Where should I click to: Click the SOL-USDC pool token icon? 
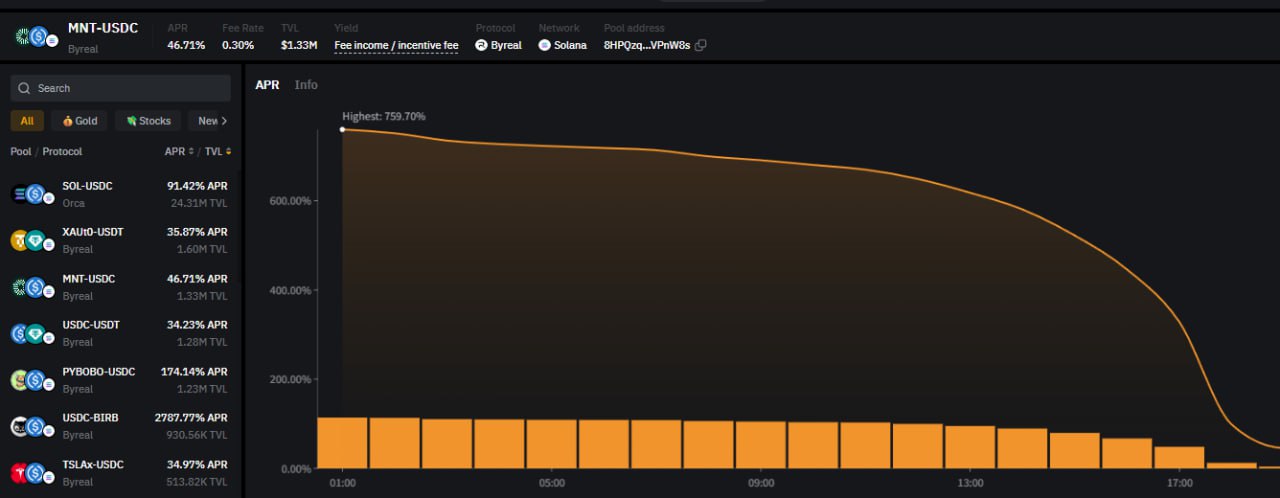point(29,194)
